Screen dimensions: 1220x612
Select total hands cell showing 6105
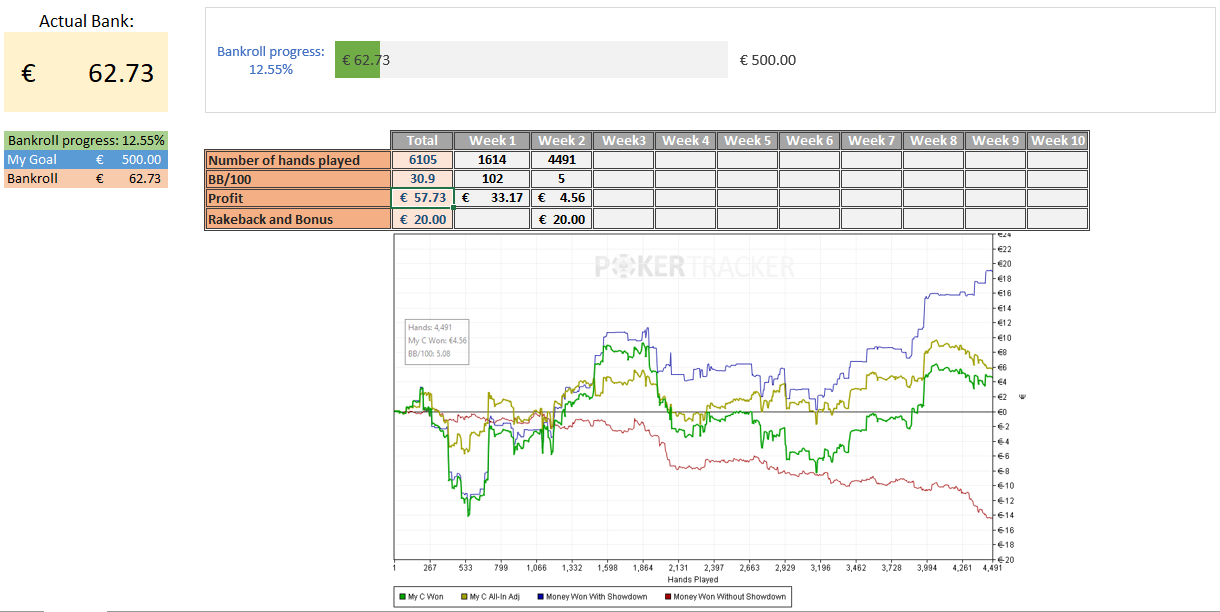point(422,160)
